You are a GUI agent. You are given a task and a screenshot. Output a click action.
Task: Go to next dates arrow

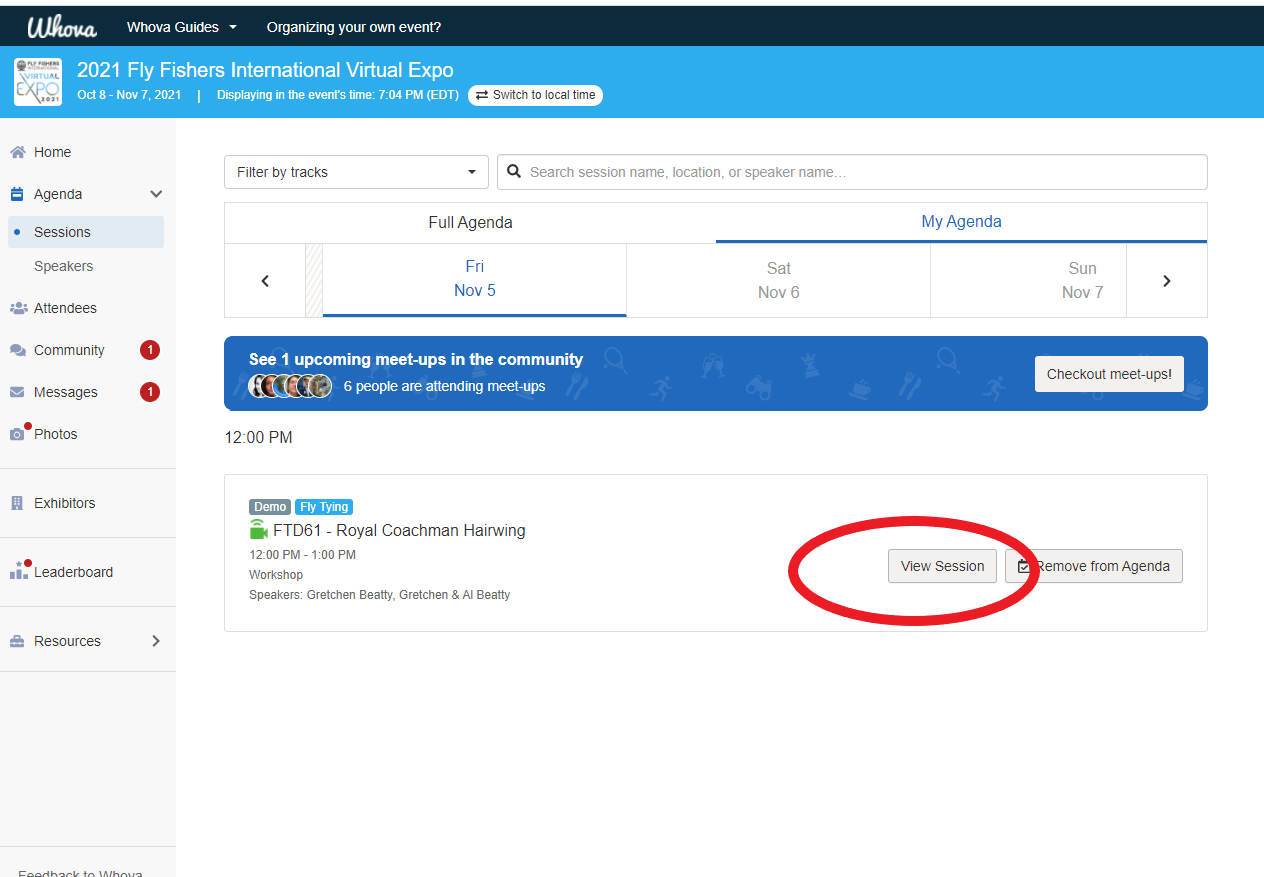1166,281
